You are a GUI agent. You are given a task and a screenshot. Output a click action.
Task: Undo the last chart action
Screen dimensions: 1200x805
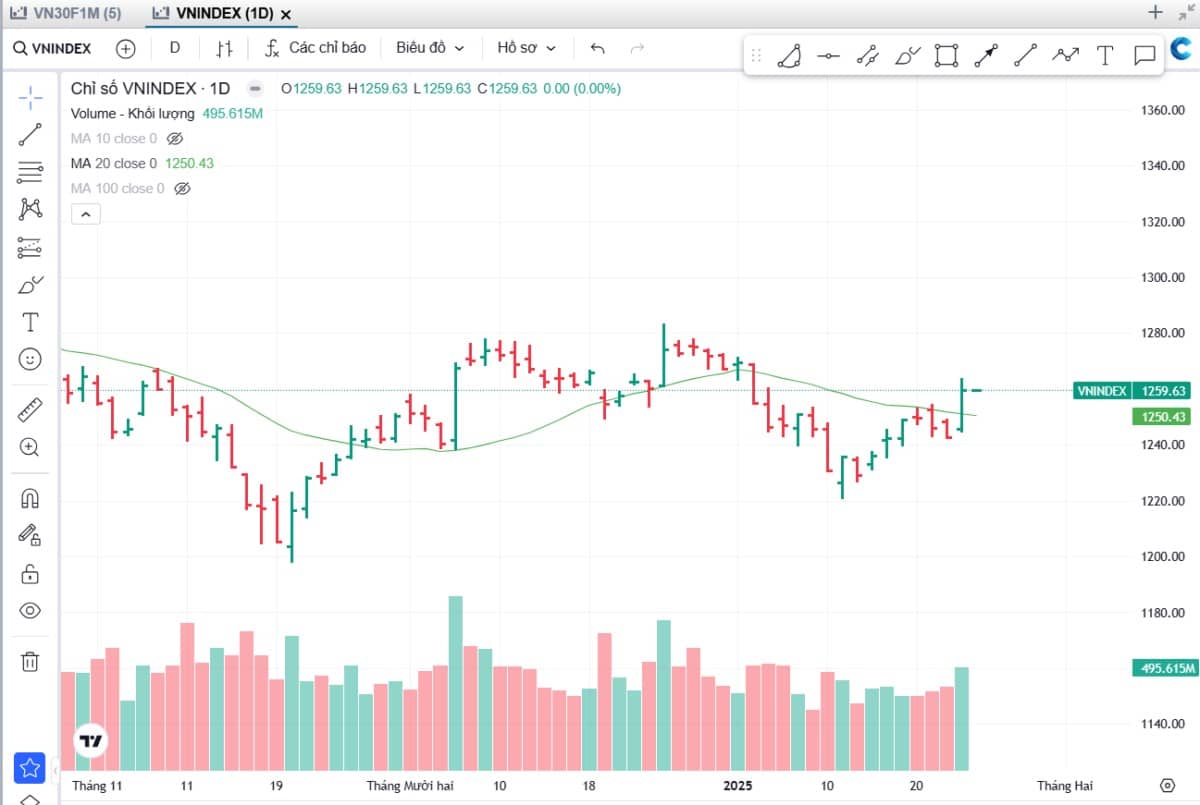point(598,48)
